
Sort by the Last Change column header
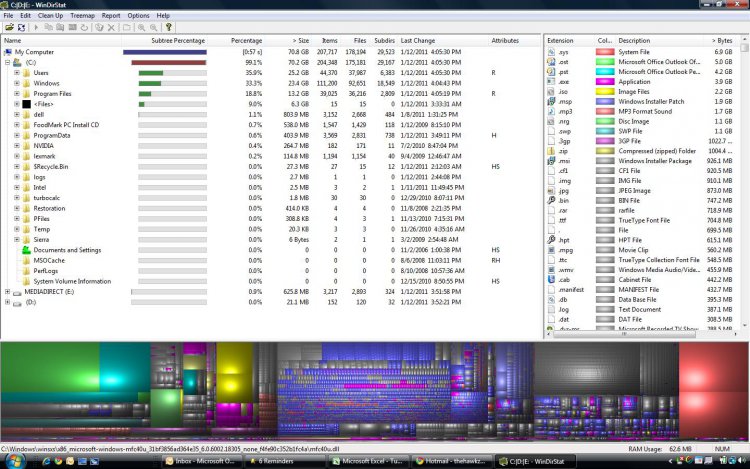click(x=443, y=41)
